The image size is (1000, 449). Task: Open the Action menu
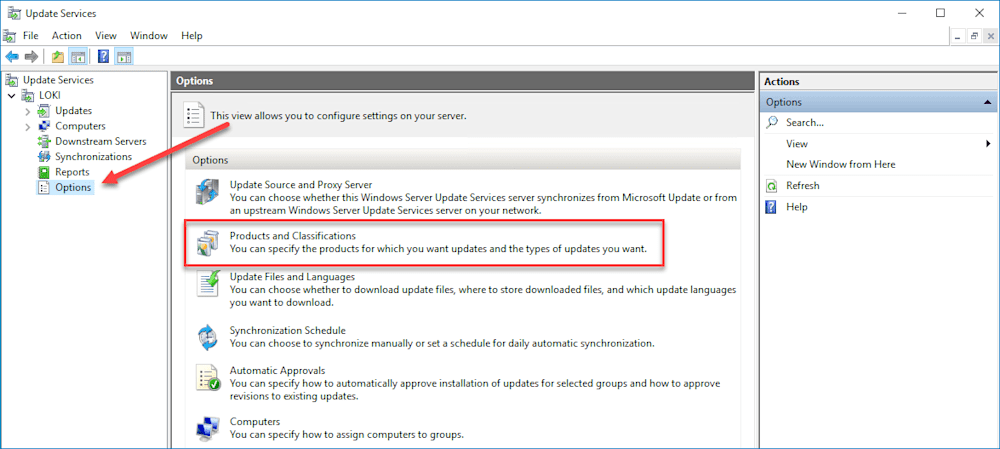click(x=67, y=36)
